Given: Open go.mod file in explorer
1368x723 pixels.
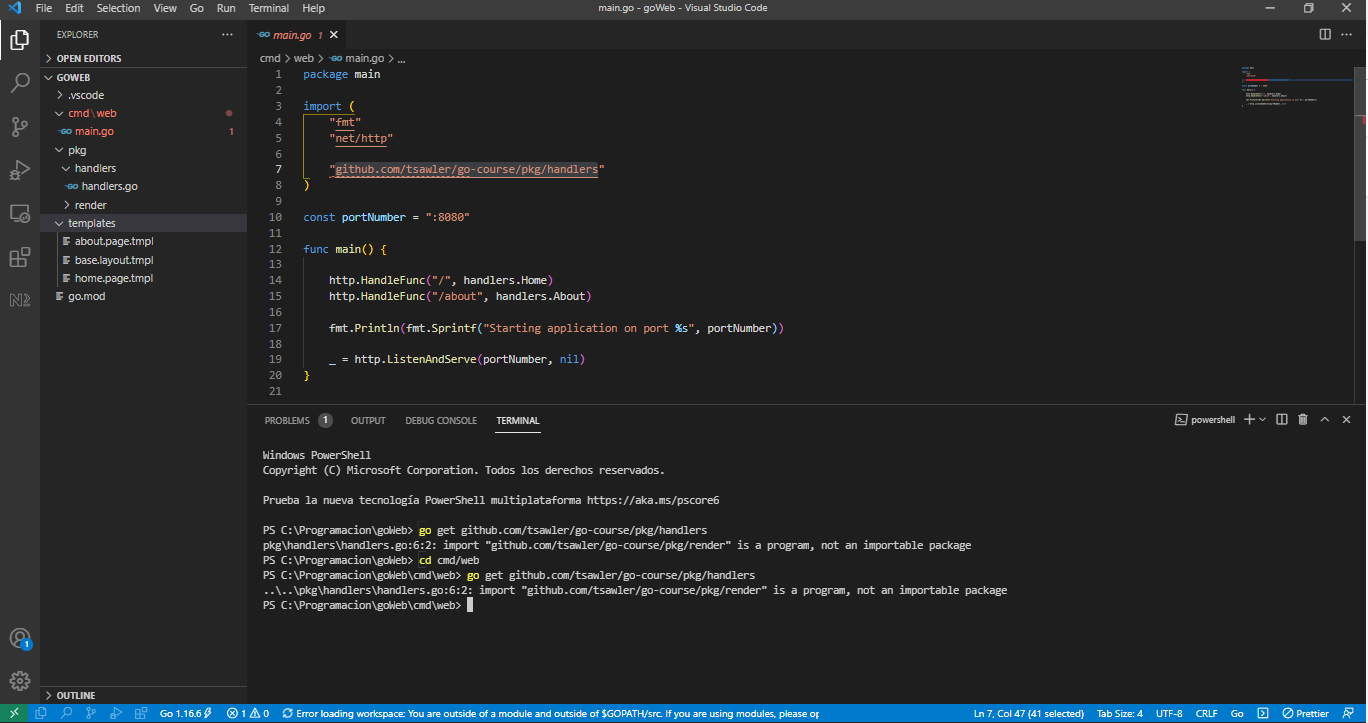Looking at the screenshot, I should coord(144,296).
